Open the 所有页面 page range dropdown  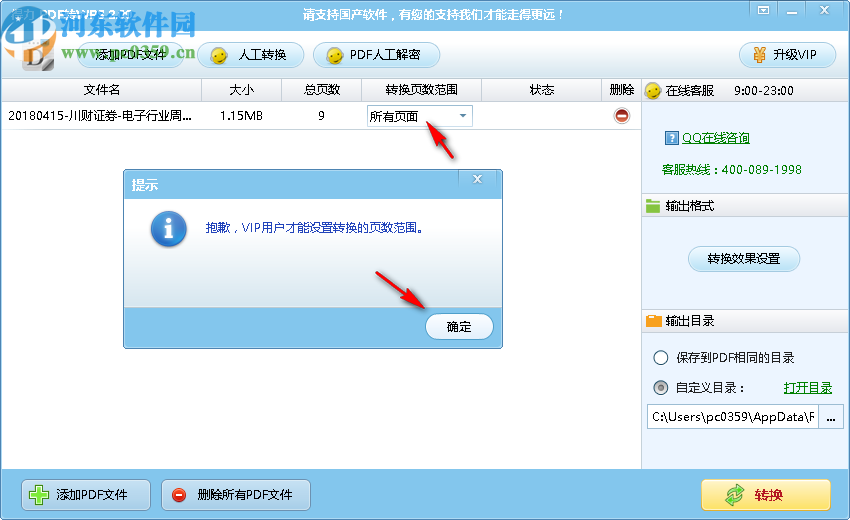420,116
